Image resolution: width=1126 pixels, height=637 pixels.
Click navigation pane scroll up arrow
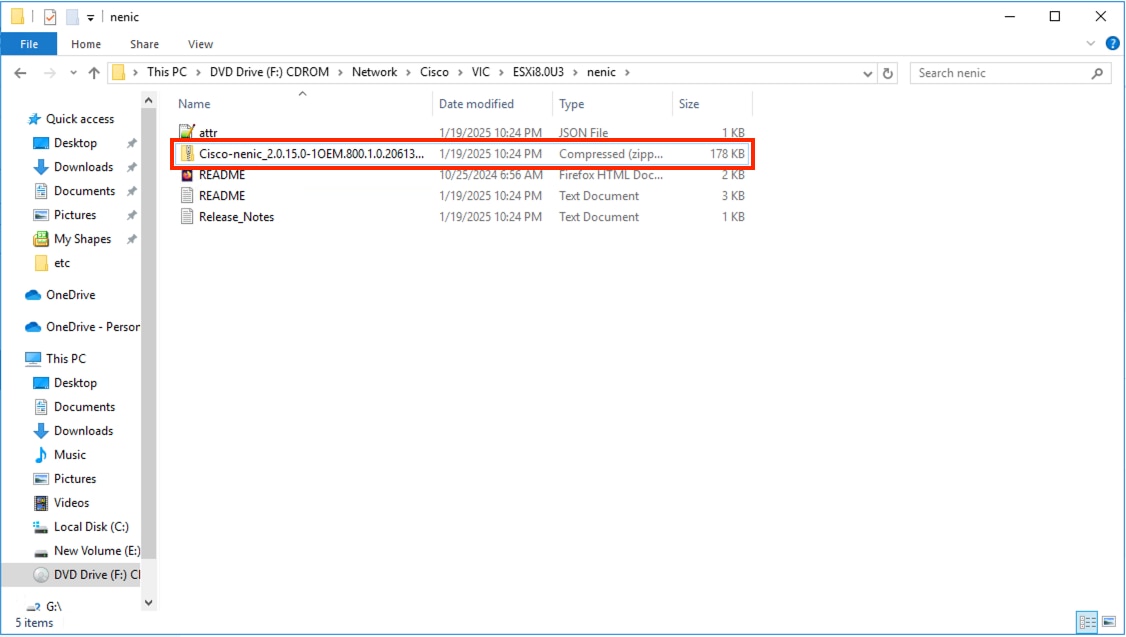tap(149, 101)
